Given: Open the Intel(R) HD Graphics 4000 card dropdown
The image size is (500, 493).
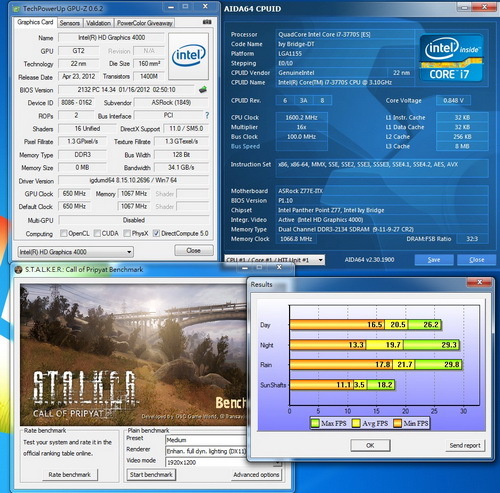Looking at the screenshot, I should pos(75,252).
